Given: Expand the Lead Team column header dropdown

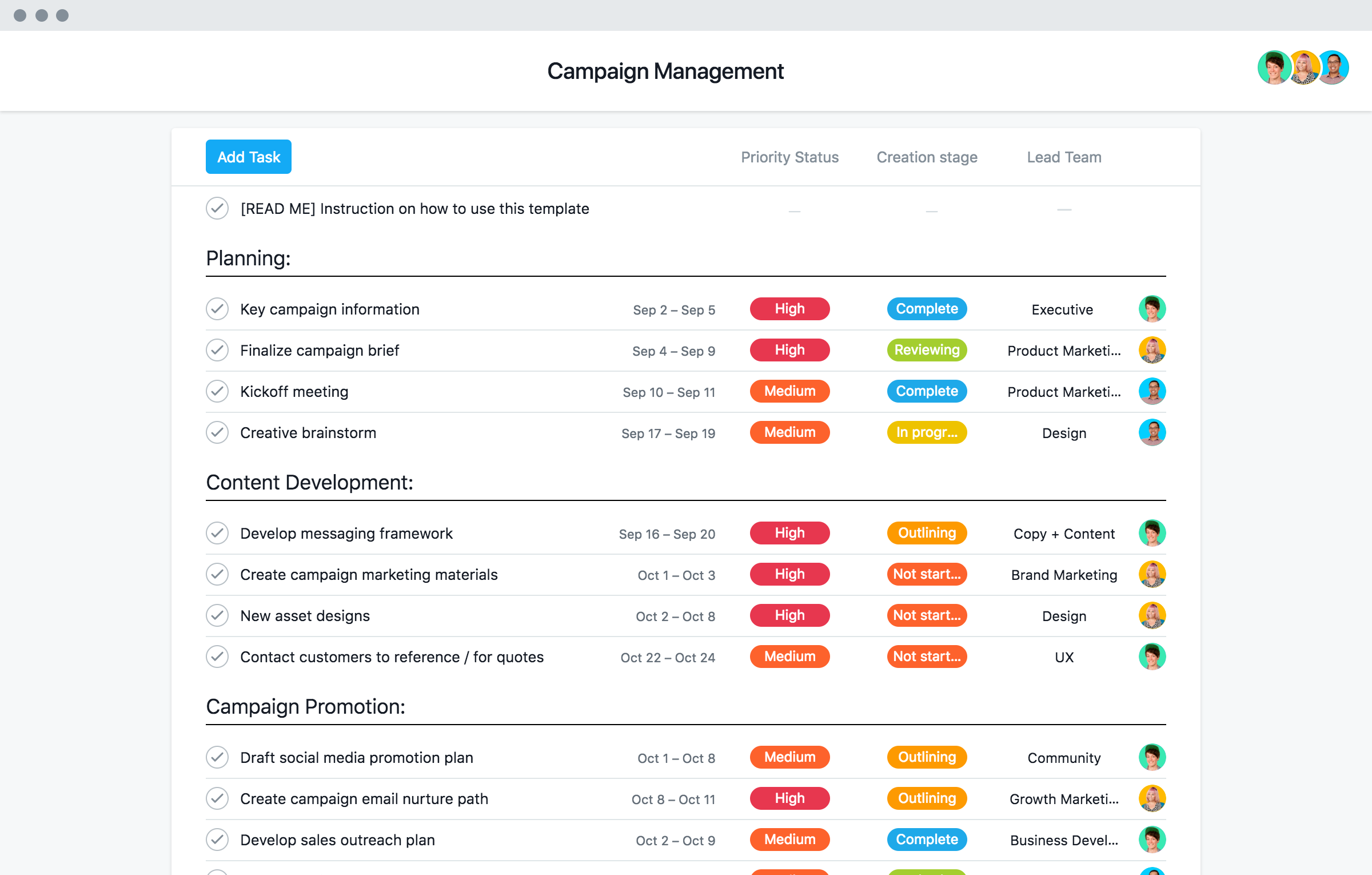Looking at the screenshot, I should click(1063, 156).
